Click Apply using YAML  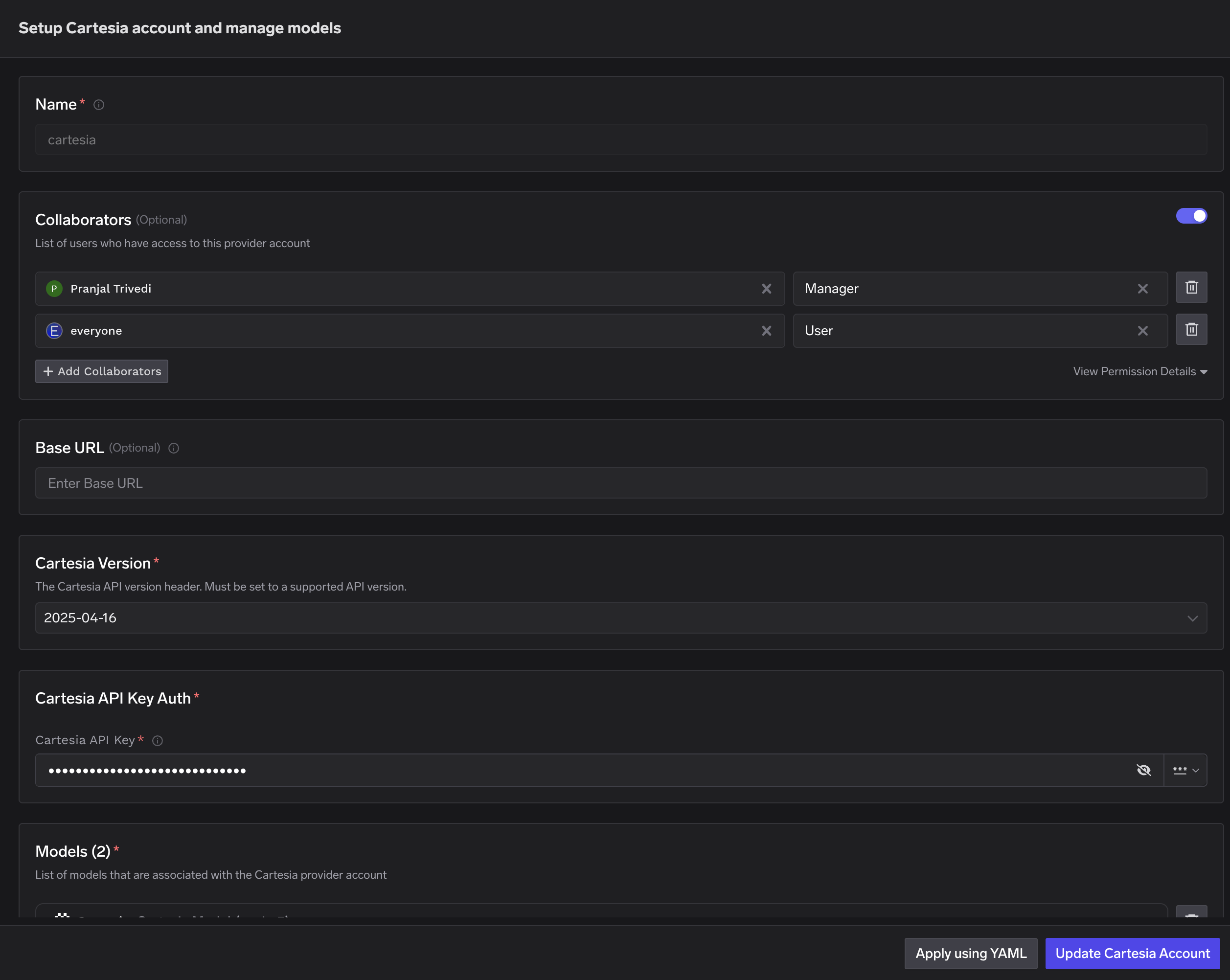pyautogui.click(x=970, y=953)
